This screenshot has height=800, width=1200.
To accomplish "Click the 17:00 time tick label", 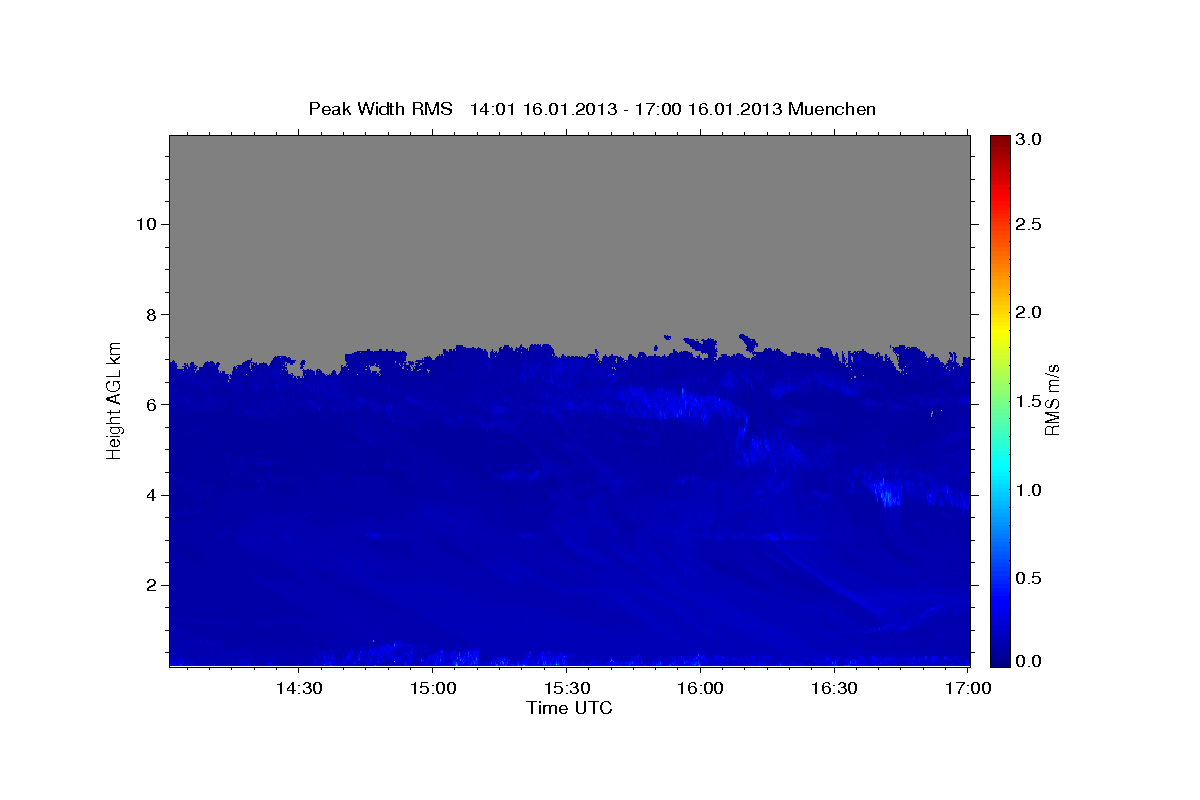I will click(967, 689).
